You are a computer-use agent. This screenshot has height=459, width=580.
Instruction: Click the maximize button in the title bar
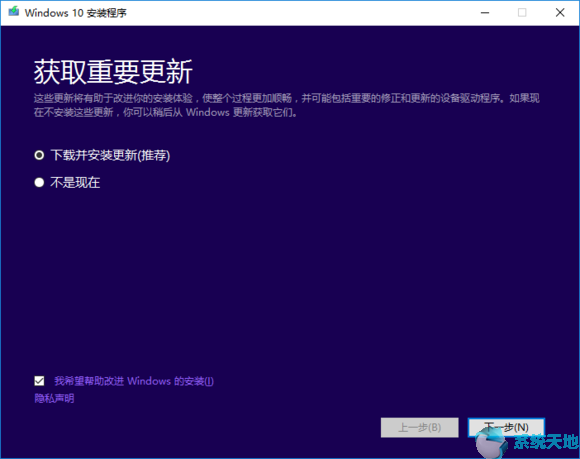[x=522, y=13]
